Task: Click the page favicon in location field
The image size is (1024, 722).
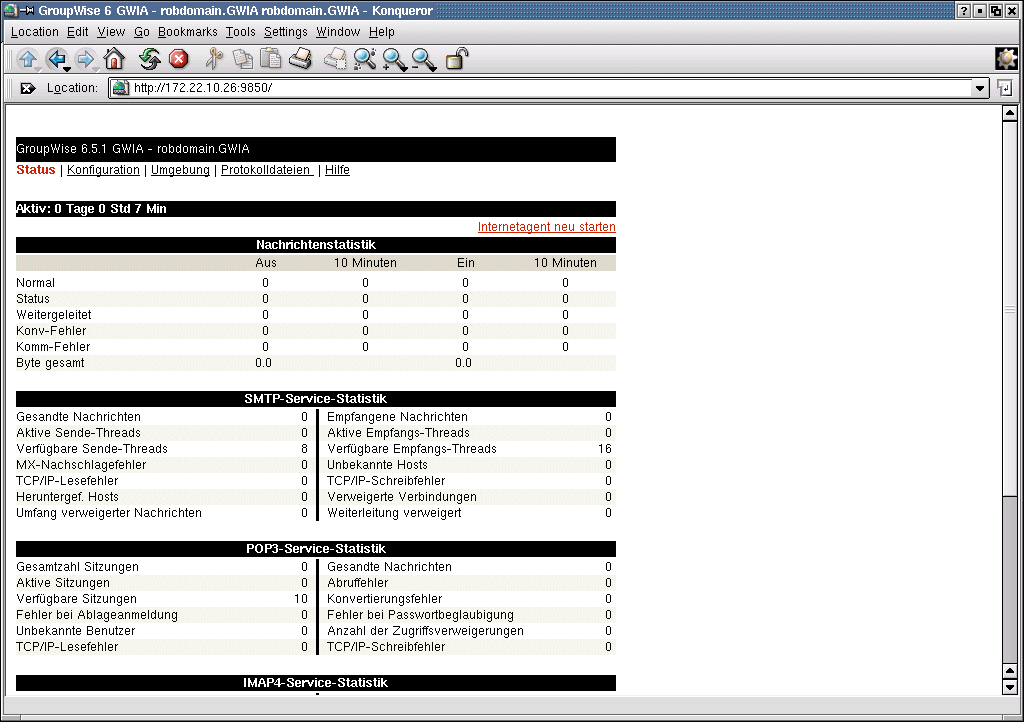Action: click(x=120, y=87)
